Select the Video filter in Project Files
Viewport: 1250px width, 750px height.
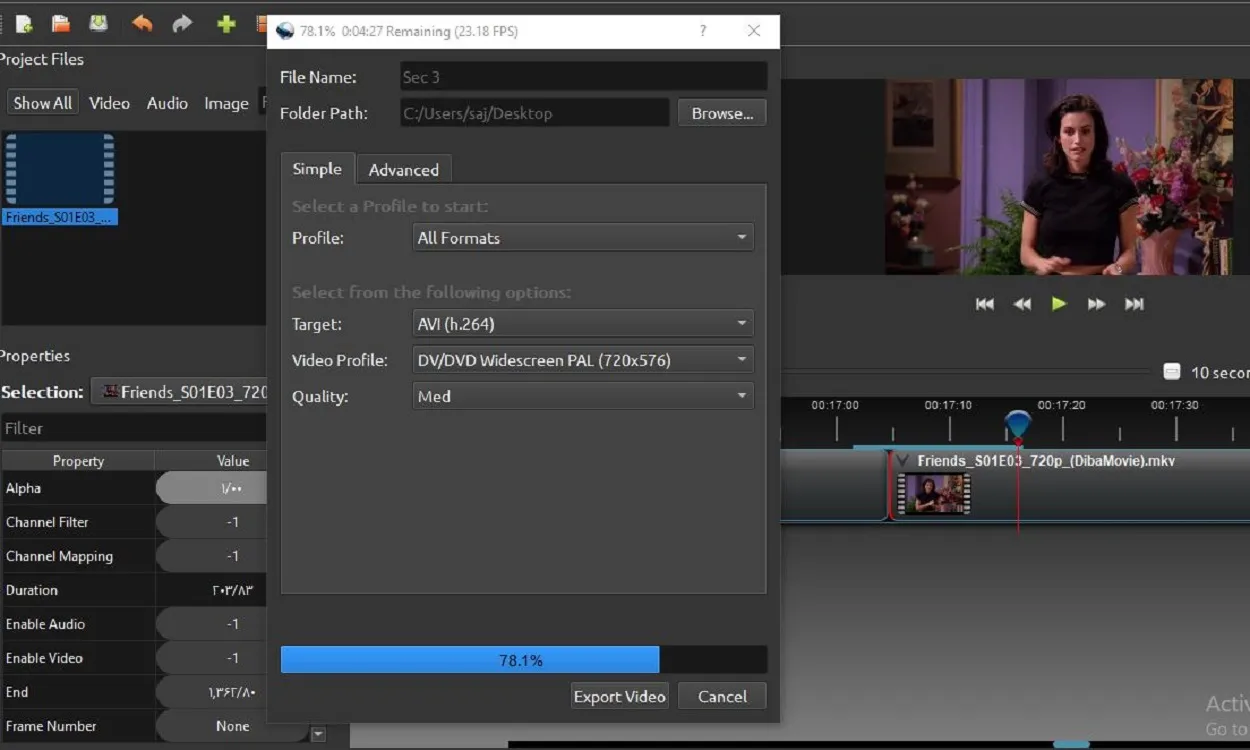click(109, 103)
